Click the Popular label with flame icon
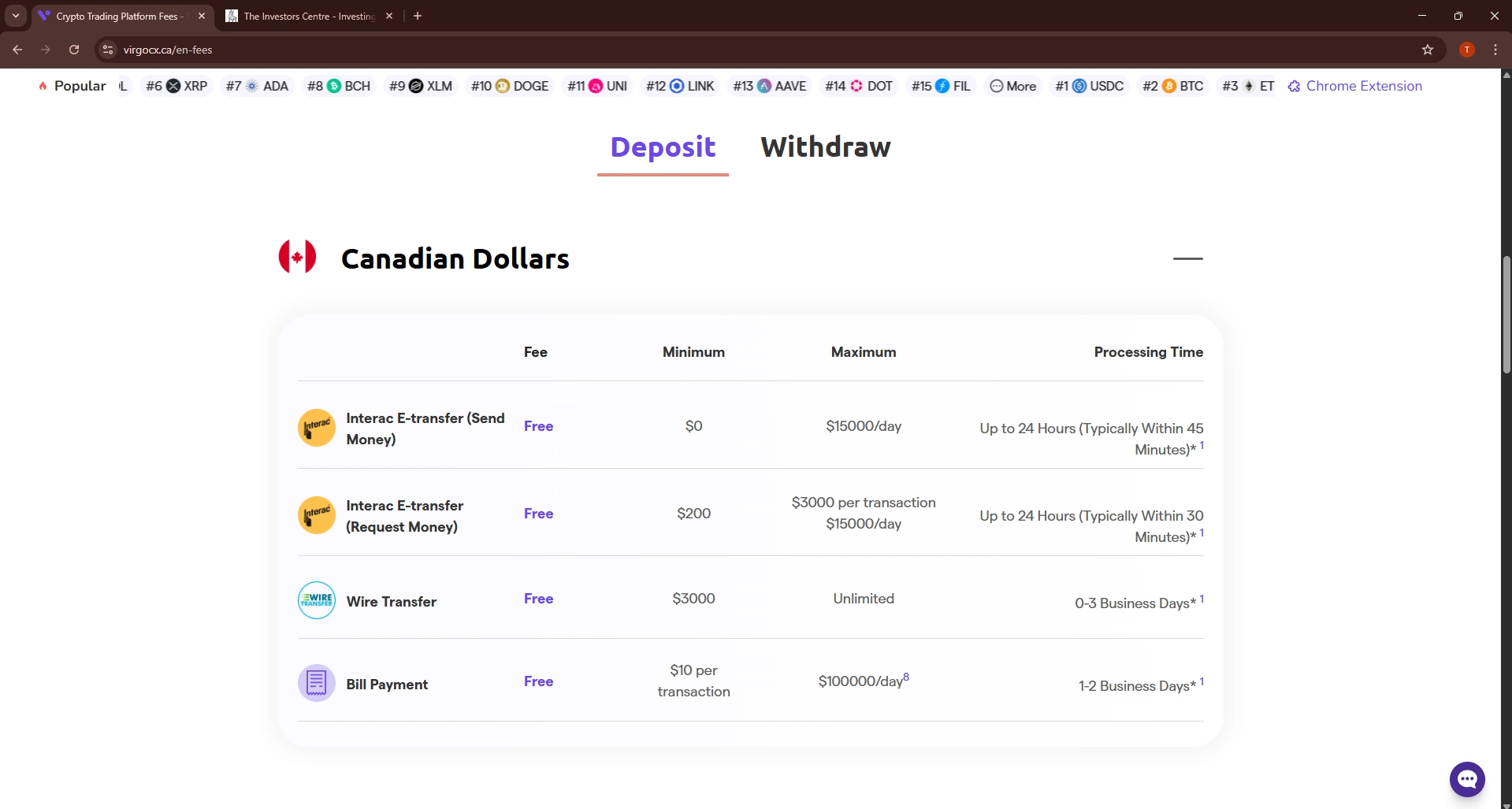Viewport: 1512px width, 809px height. click(72, 86)
